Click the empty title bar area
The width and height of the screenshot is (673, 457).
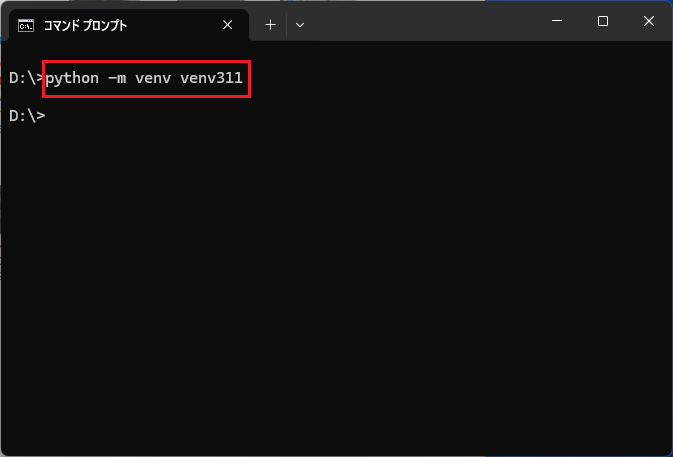pos(420,22)
